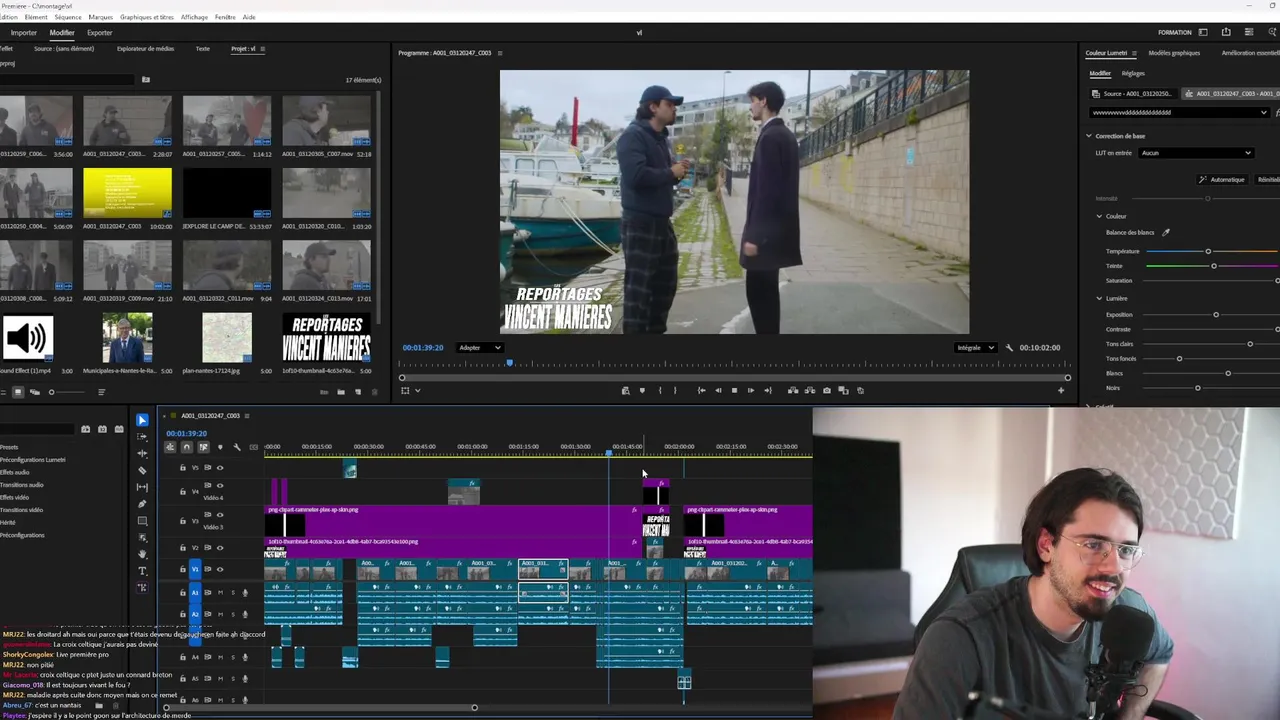Collapse the Lumière section
Screen dimensions: 1280x720
coord(1099,298)
